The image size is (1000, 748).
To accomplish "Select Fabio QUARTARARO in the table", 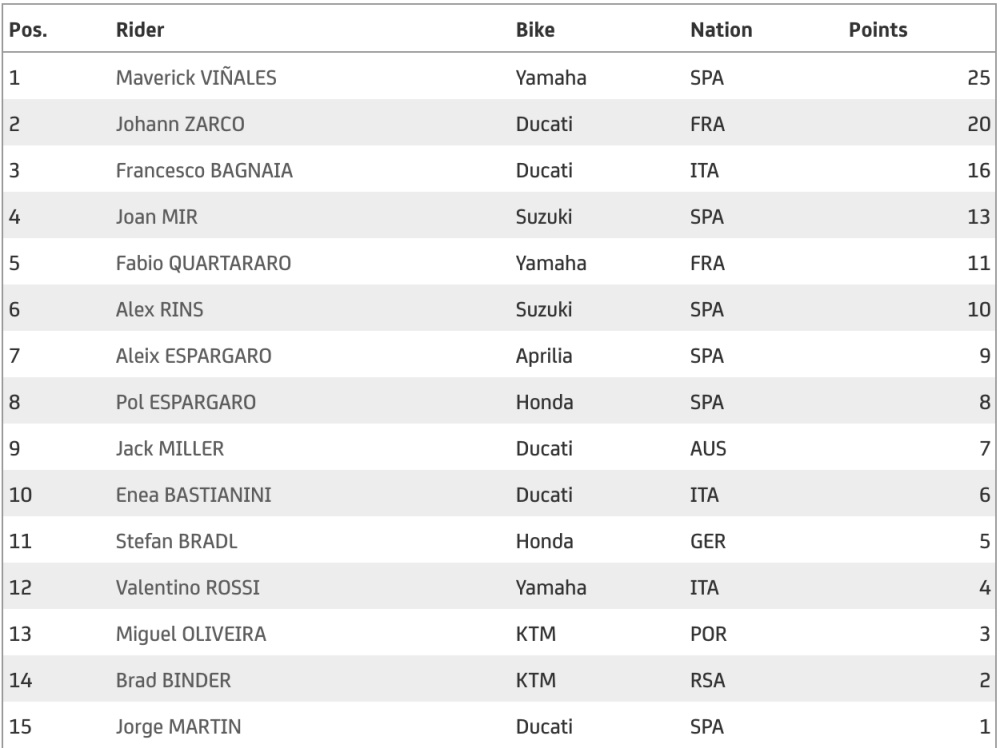I will point(203,263).
